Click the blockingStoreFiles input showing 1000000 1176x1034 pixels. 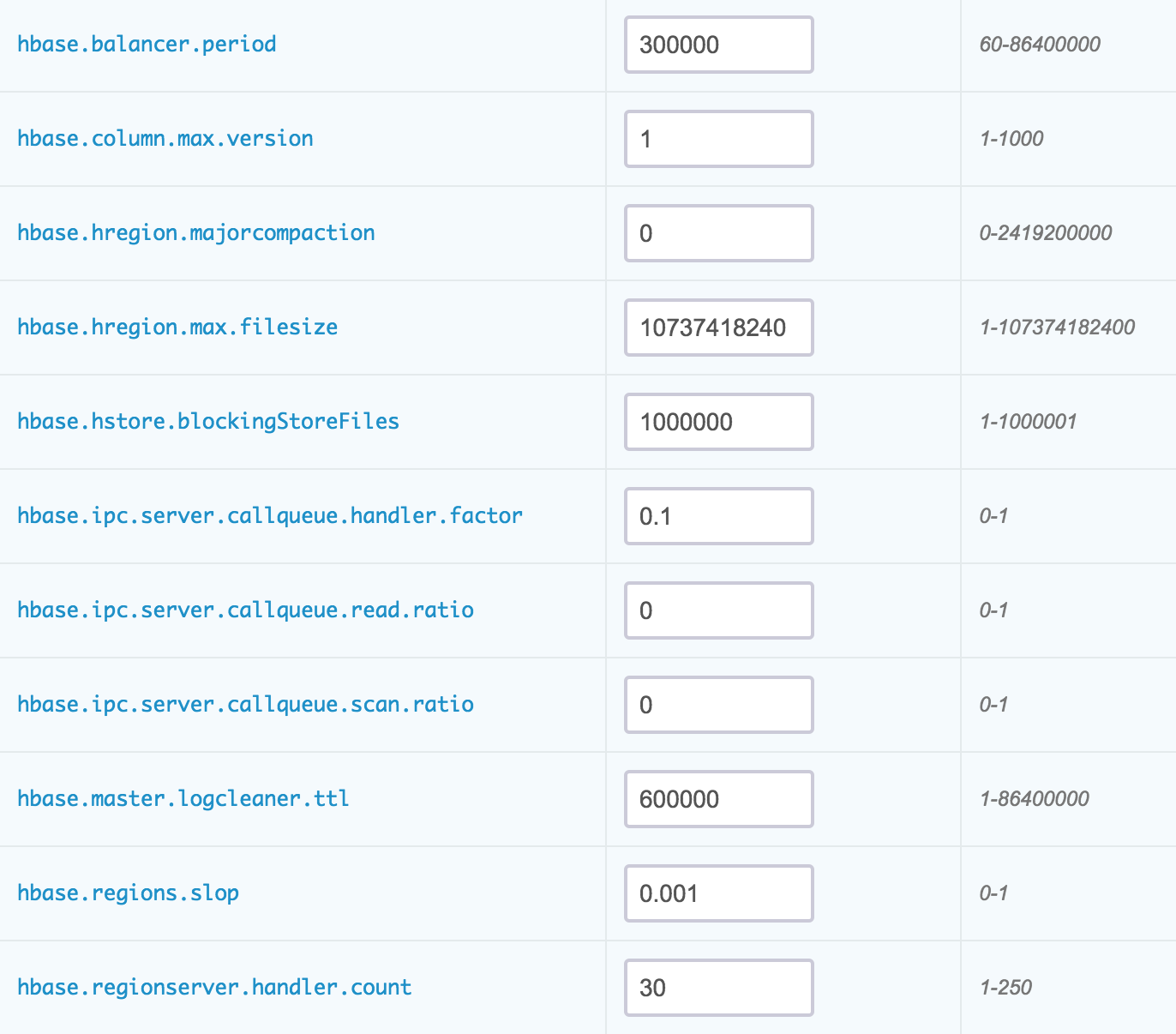tap(718, 422)
